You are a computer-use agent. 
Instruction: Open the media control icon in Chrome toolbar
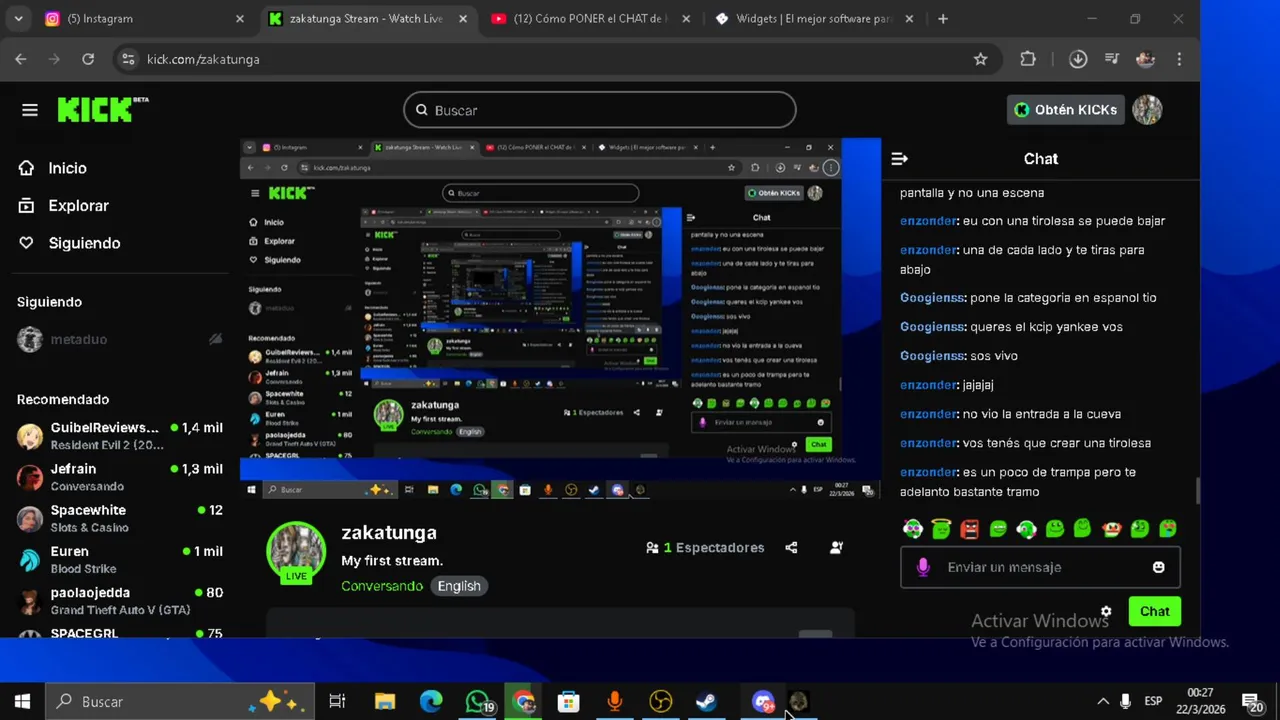(x=1112, y=59)
